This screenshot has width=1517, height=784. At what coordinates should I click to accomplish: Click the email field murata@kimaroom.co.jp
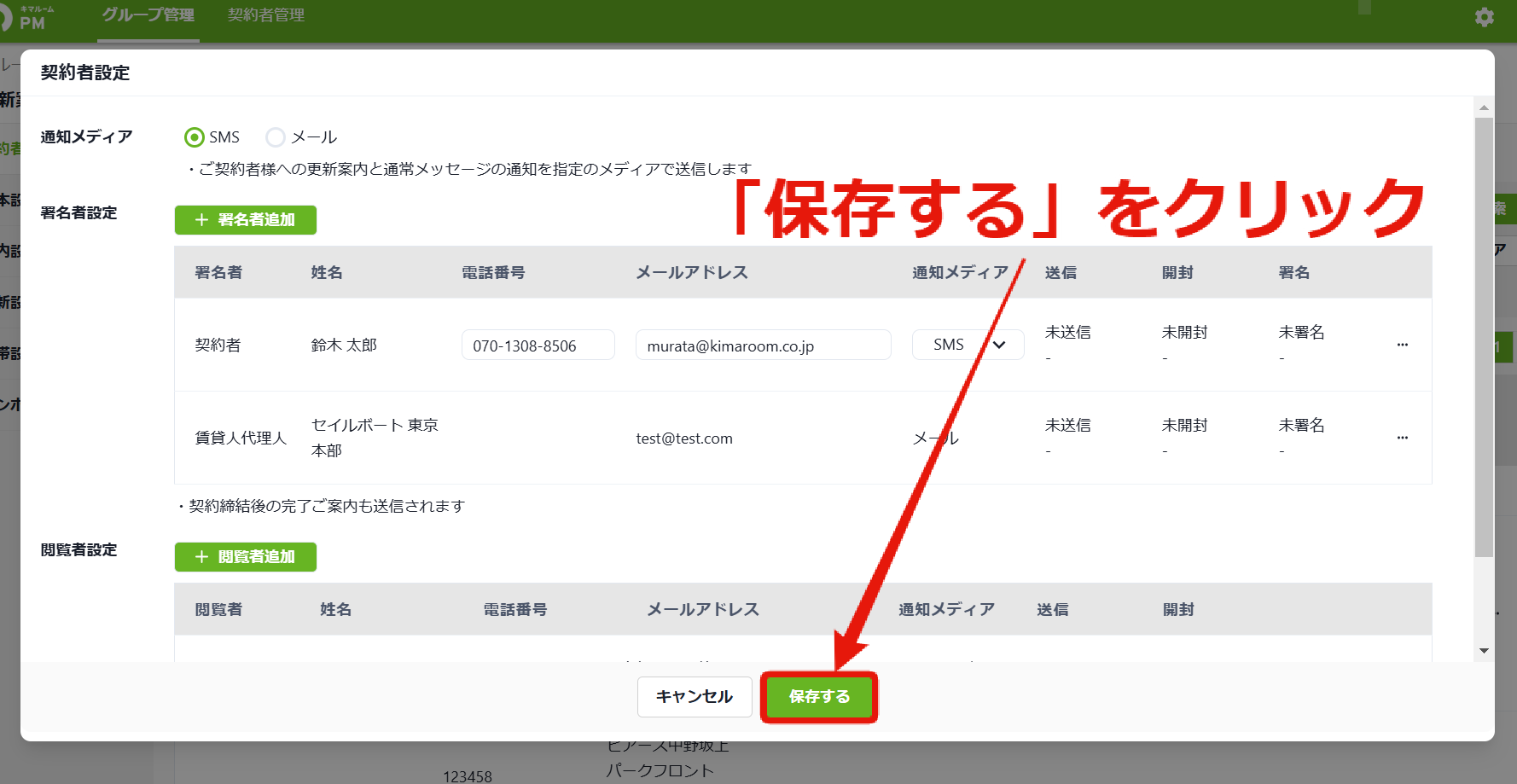pos(764,346)
